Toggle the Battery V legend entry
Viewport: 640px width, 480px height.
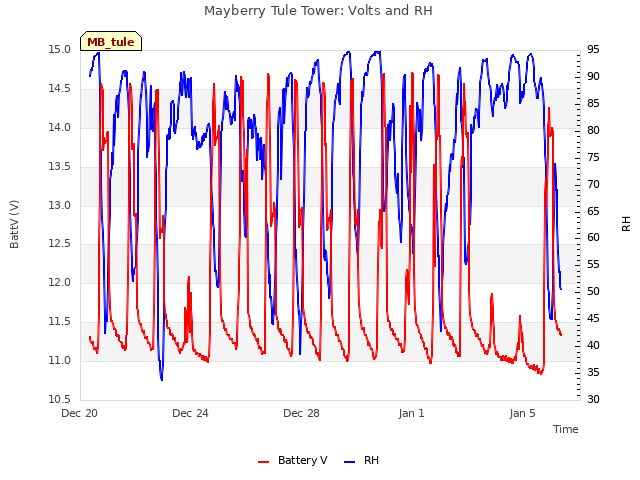click(292, 460)
